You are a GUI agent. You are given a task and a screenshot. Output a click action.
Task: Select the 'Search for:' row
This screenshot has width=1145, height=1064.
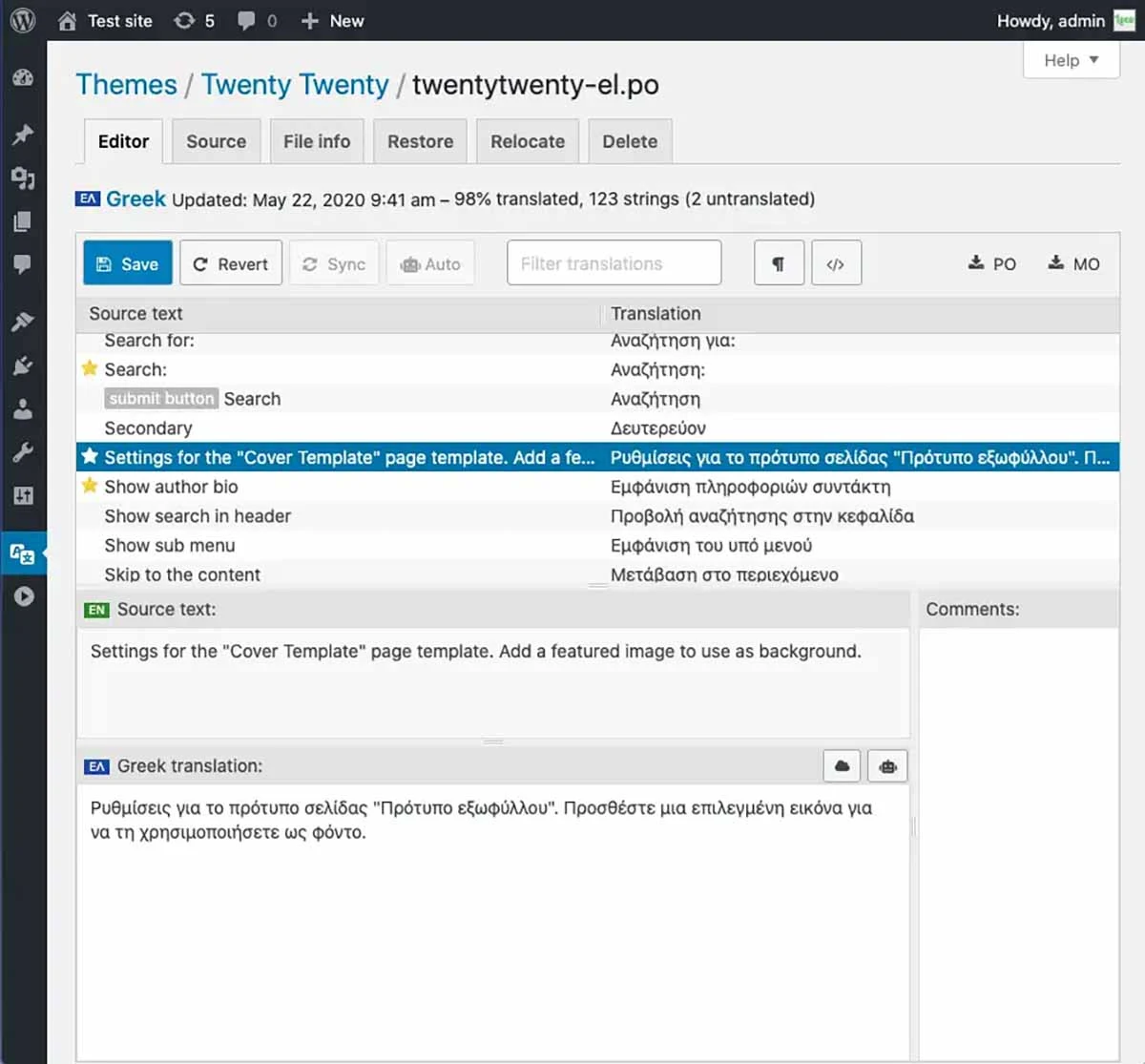tap(597, 341)
